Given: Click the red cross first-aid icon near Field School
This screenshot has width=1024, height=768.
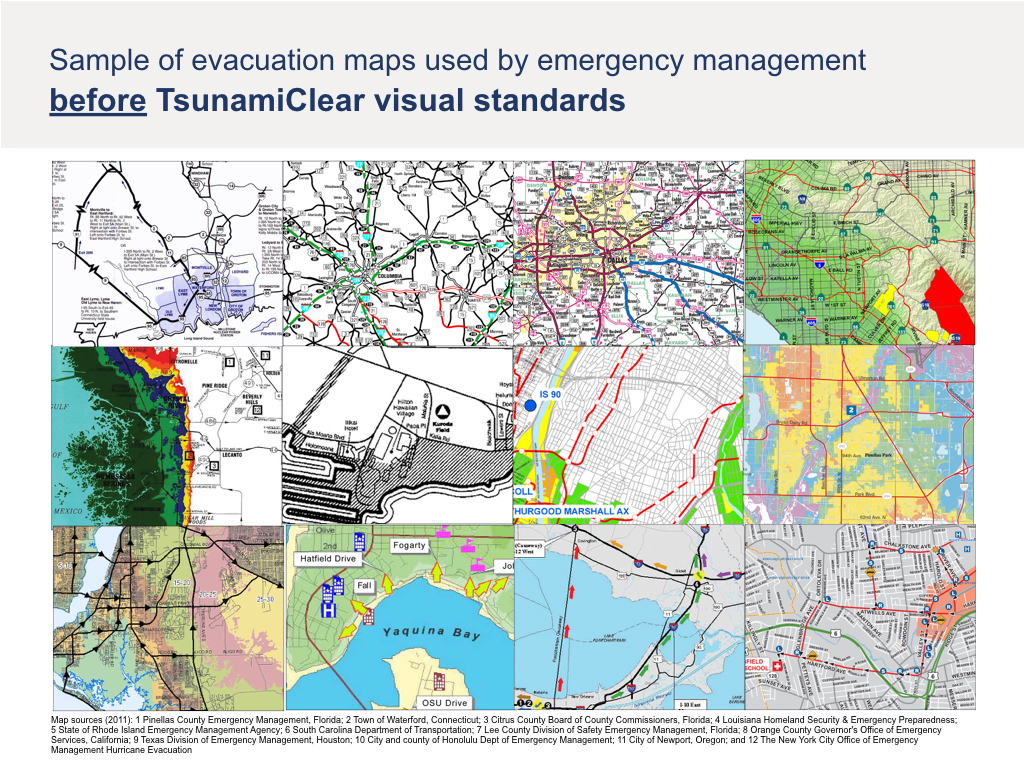Looking at the screenshot, I should pos(777,666).
